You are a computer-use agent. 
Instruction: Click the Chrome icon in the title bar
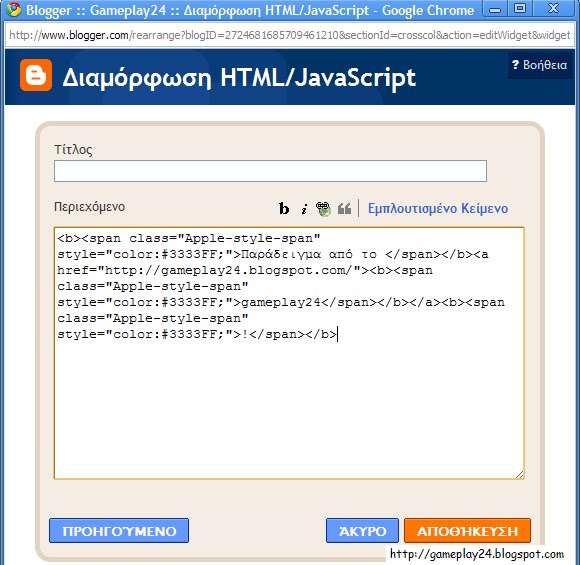tap(14, 9)
